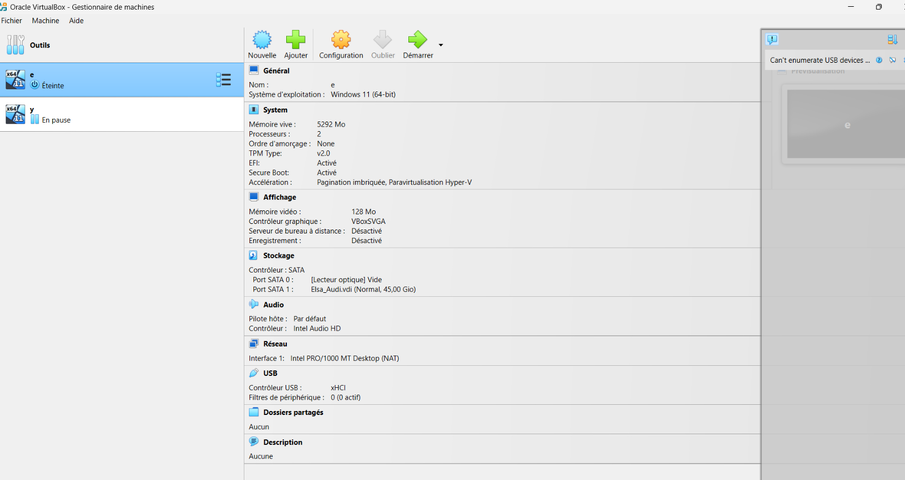
Task: Click the do-not-show-again icon on USB notification
Action: tap(892, 60)
